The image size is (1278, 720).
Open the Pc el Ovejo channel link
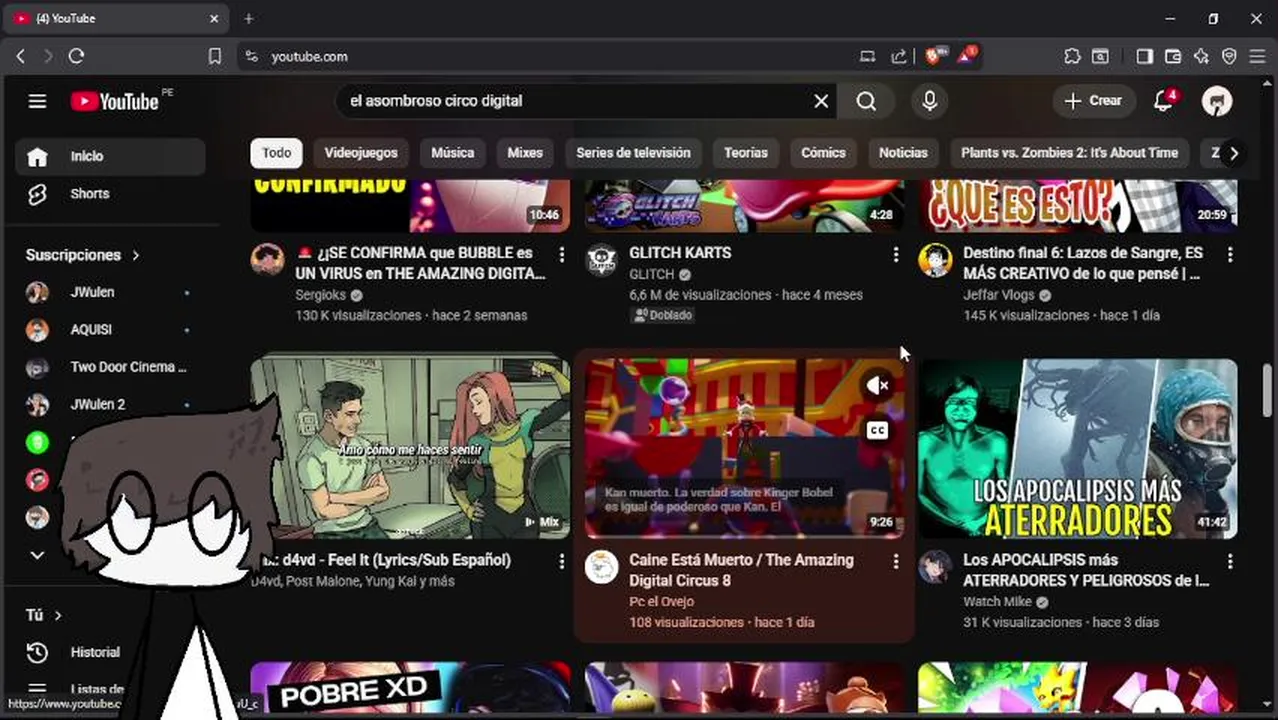click(661, 602)
